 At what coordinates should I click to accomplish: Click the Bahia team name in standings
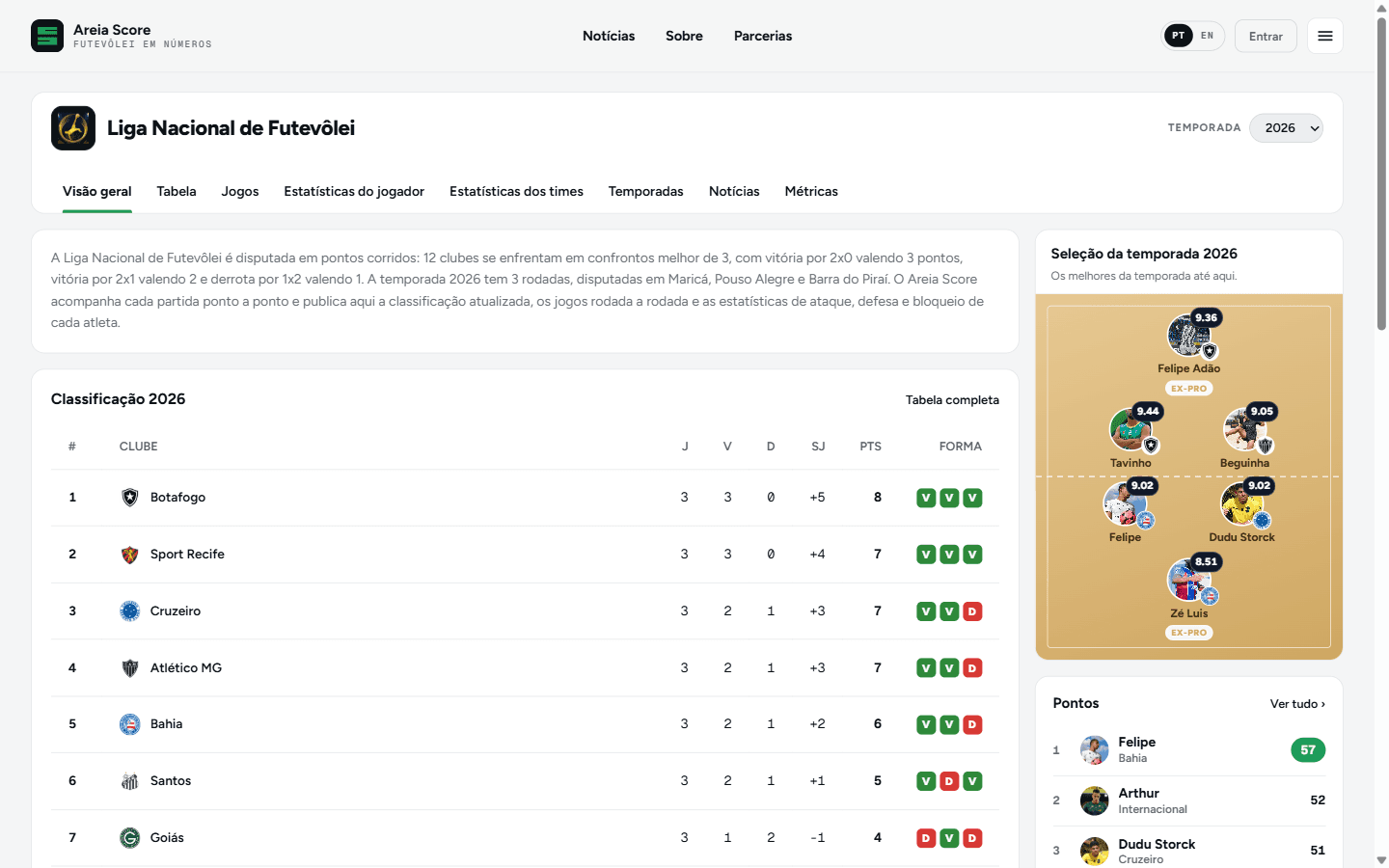click(x=167, y=724)
